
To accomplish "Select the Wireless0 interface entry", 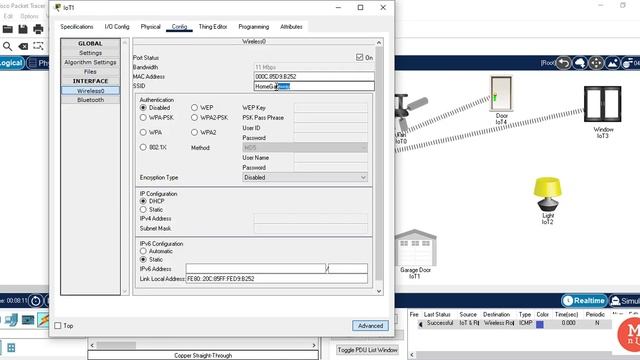I will point(91,91).
